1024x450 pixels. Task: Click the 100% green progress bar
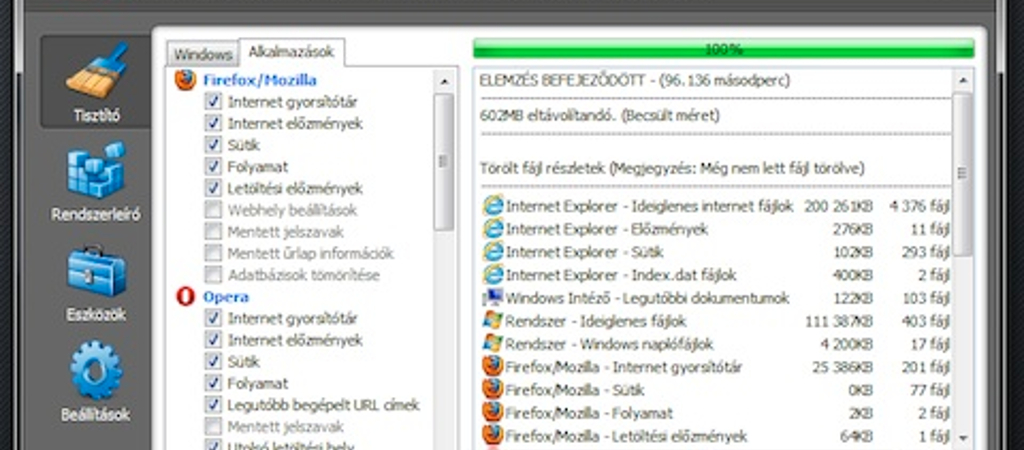[724, 49]
